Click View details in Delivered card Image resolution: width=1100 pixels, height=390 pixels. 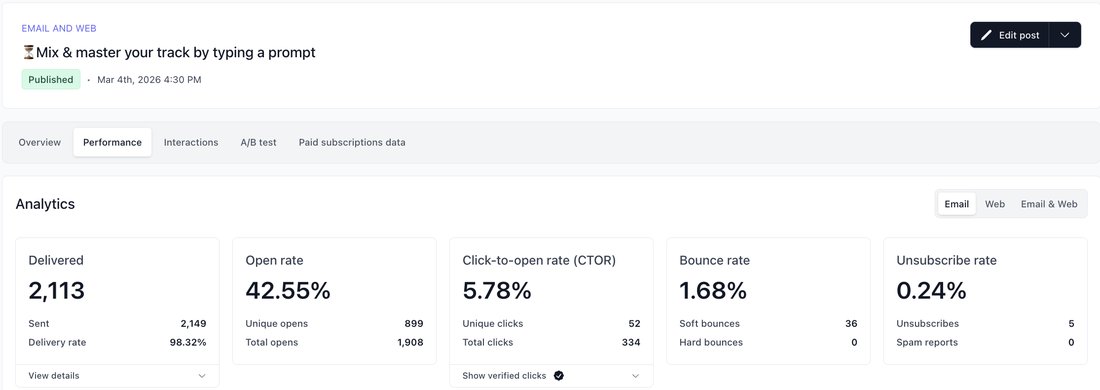click(54, 376)
